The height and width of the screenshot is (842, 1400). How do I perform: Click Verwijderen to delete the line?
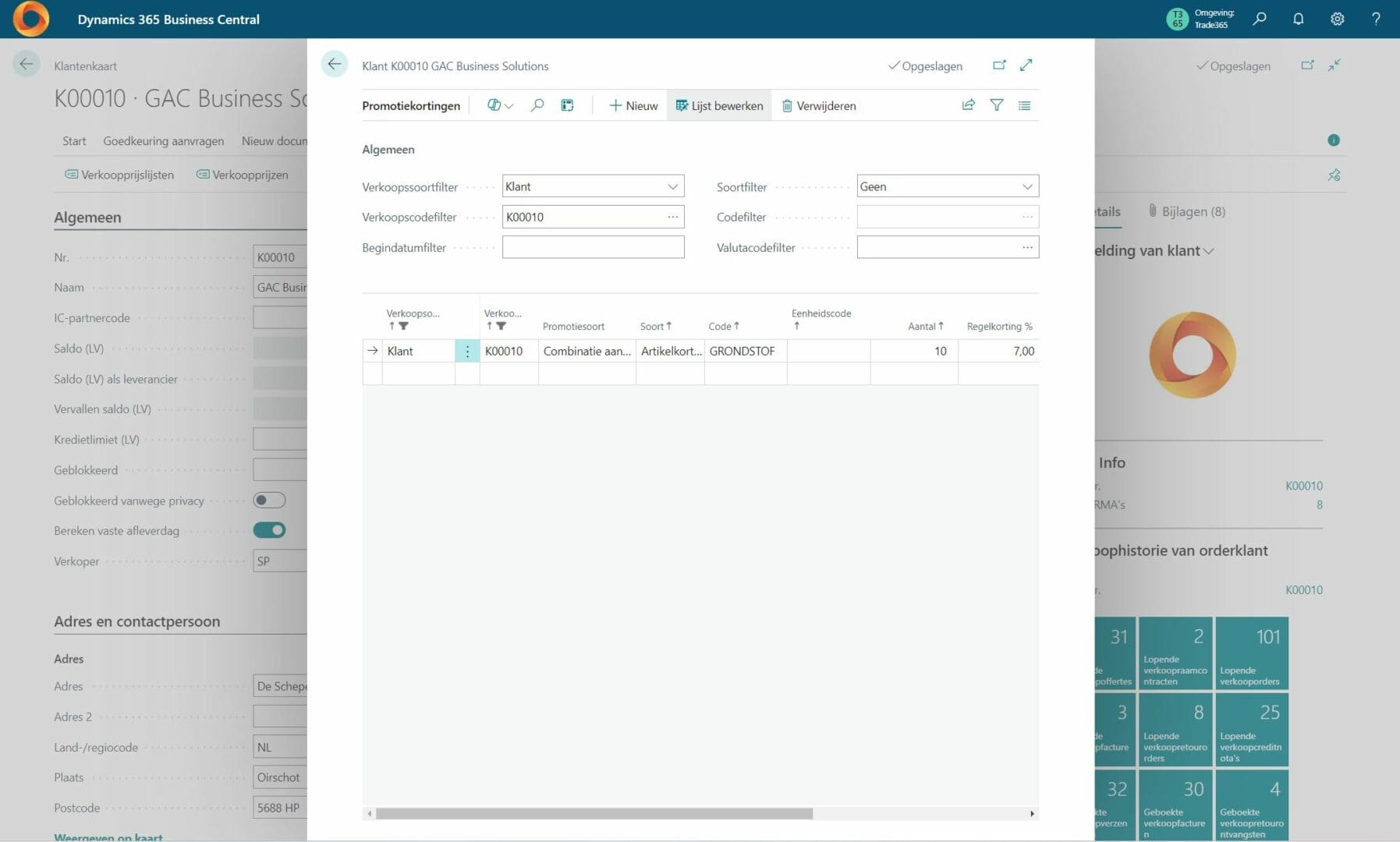[x=818, y=105]
